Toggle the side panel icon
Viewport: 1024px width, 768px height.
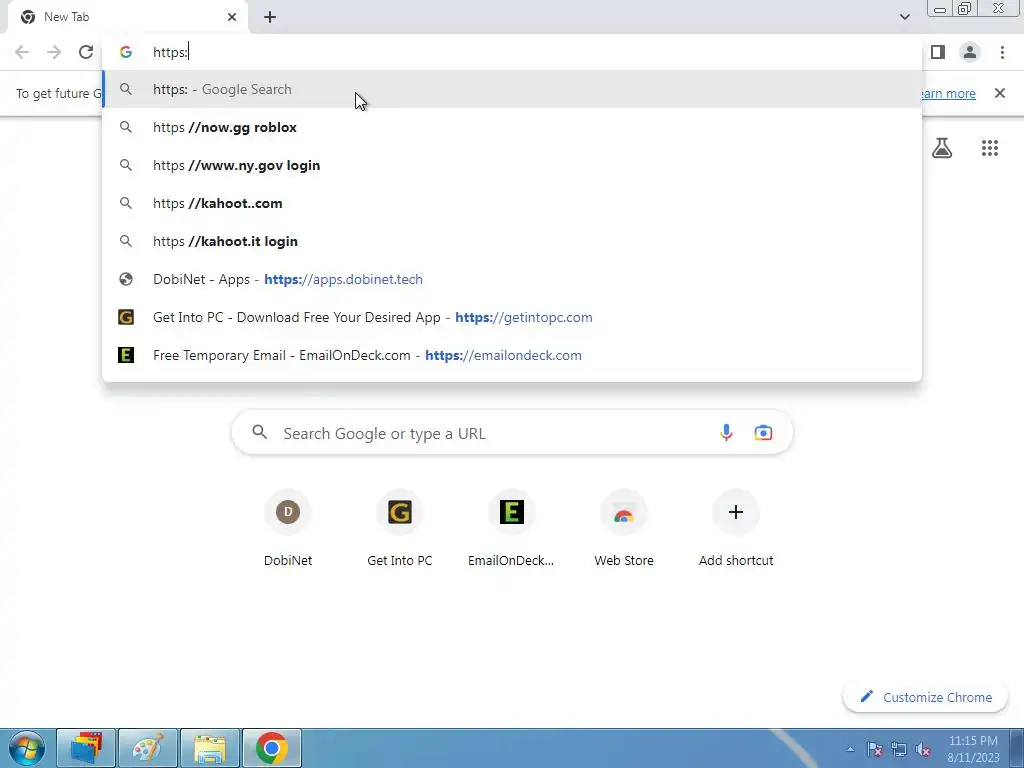pyautogui.click(x=938, y=52)
